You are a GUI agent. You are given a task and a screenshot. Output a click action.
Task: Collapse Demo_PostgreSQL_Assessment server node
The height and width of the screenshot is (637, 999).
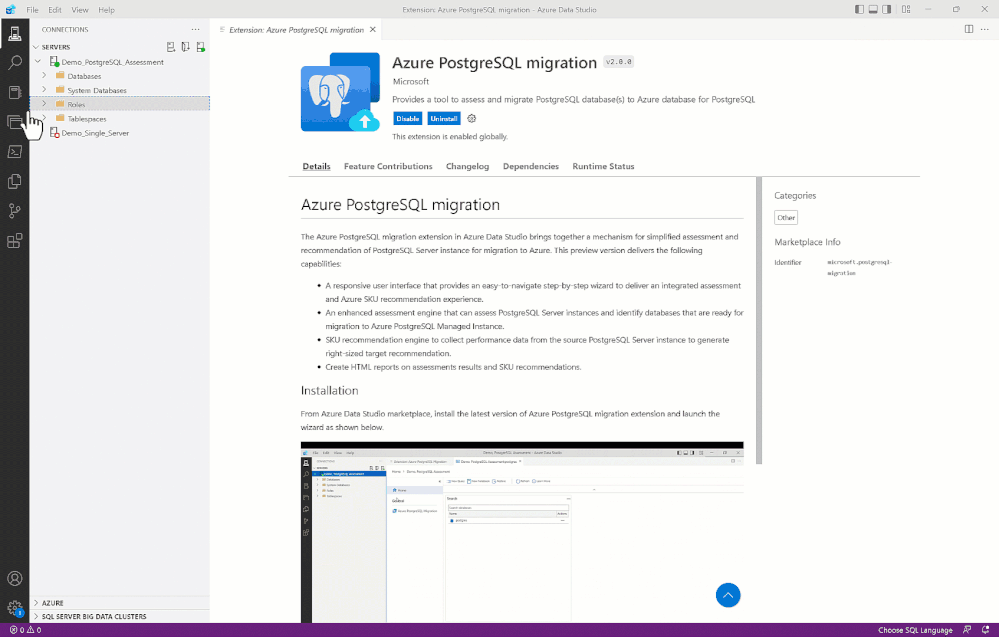[38, 62]
